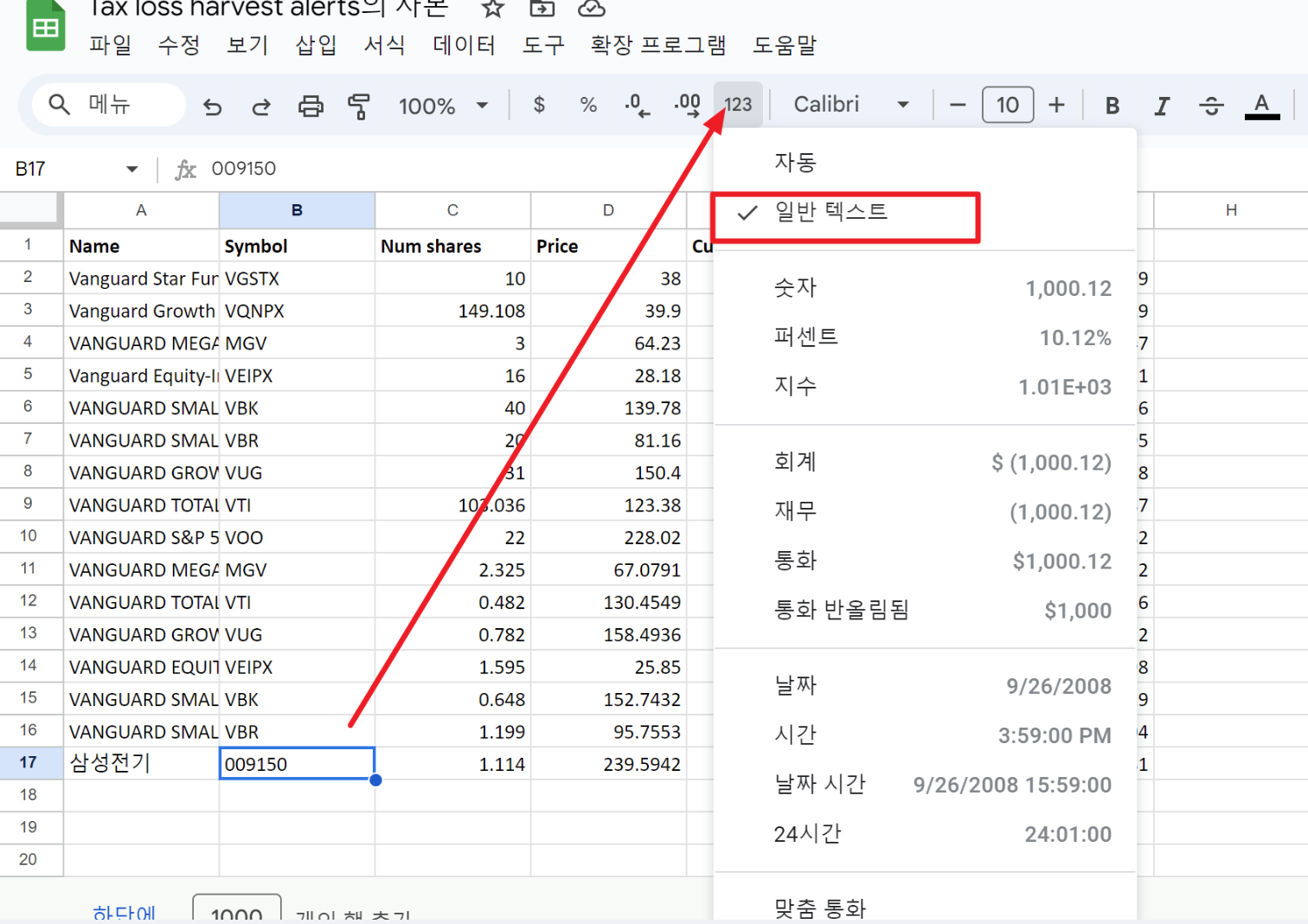Select the Symbol header cell
This screenshot has height=924, width=1308.
[x=297, y=246]
